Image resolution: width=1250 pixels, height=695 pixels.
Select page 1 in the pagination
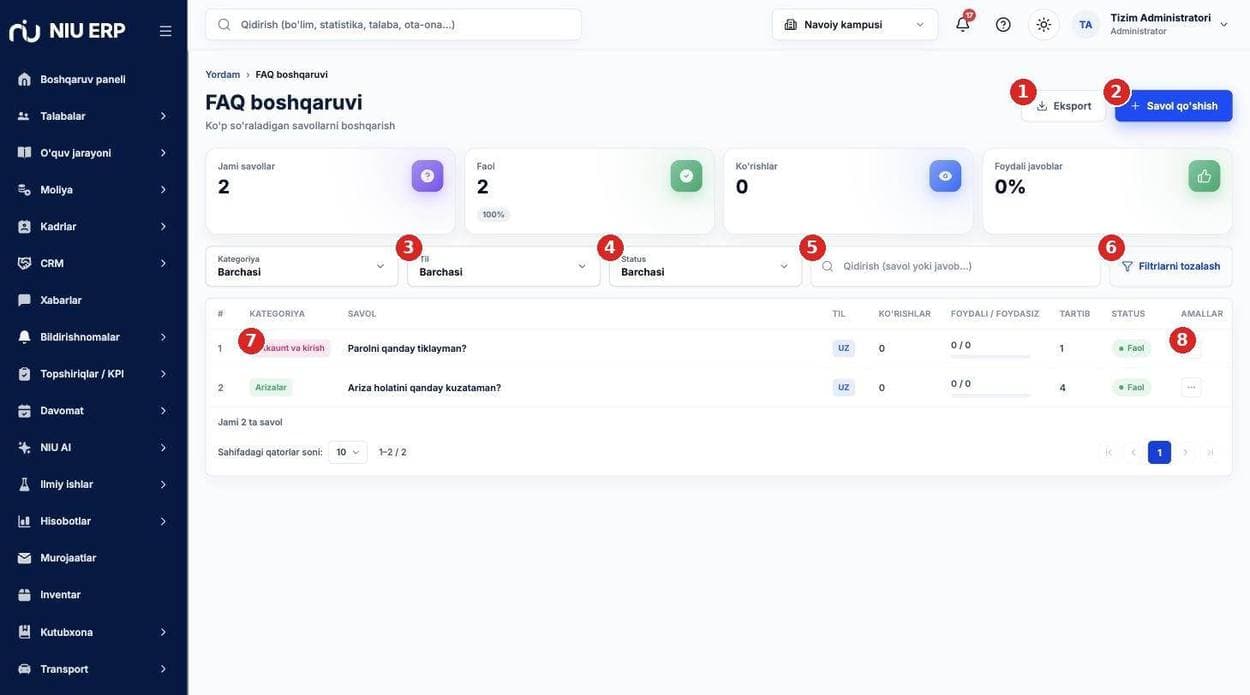(1159, 453)
